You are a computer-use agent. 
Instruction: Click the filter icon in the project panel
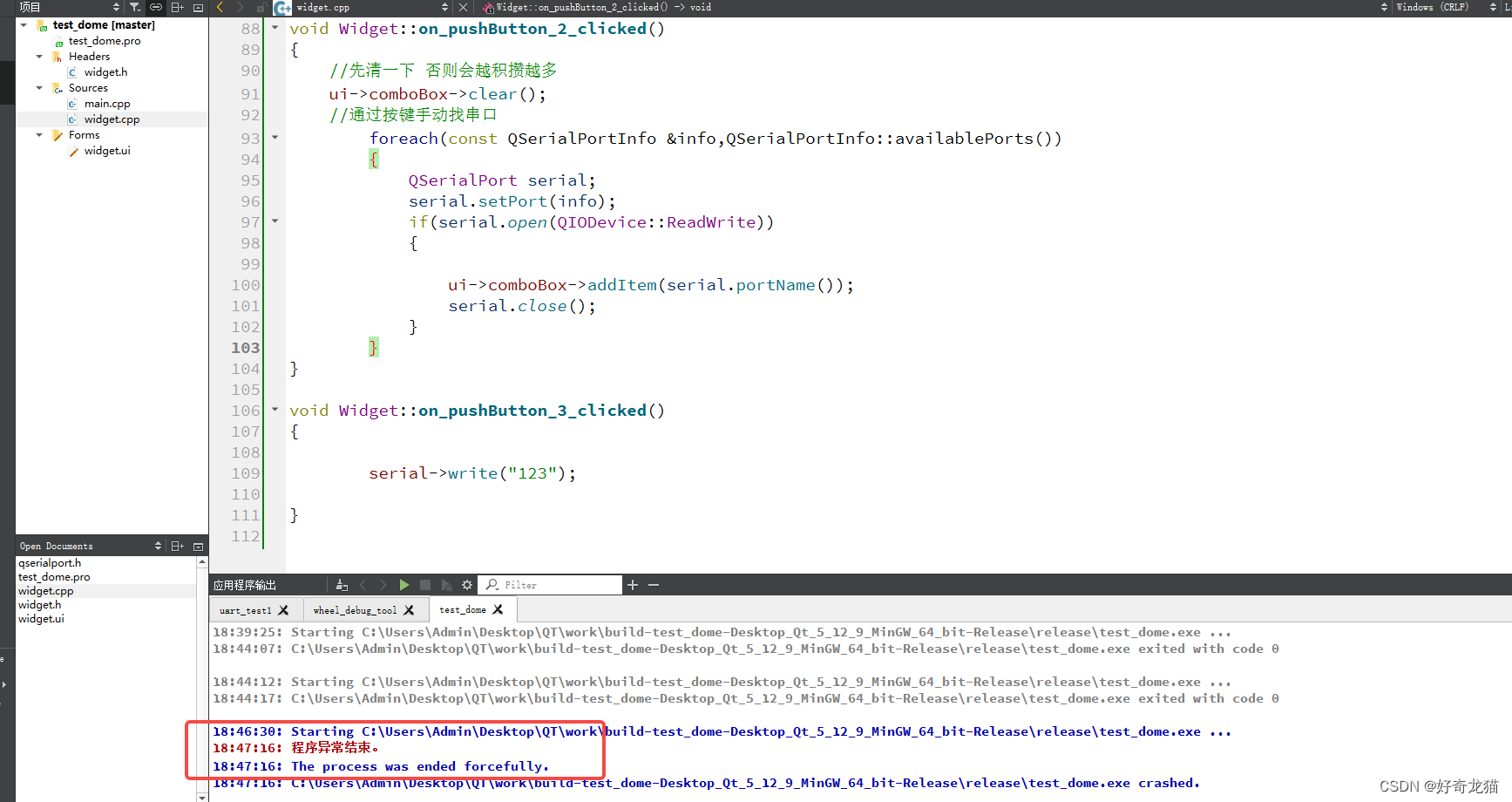click(135, 7)
